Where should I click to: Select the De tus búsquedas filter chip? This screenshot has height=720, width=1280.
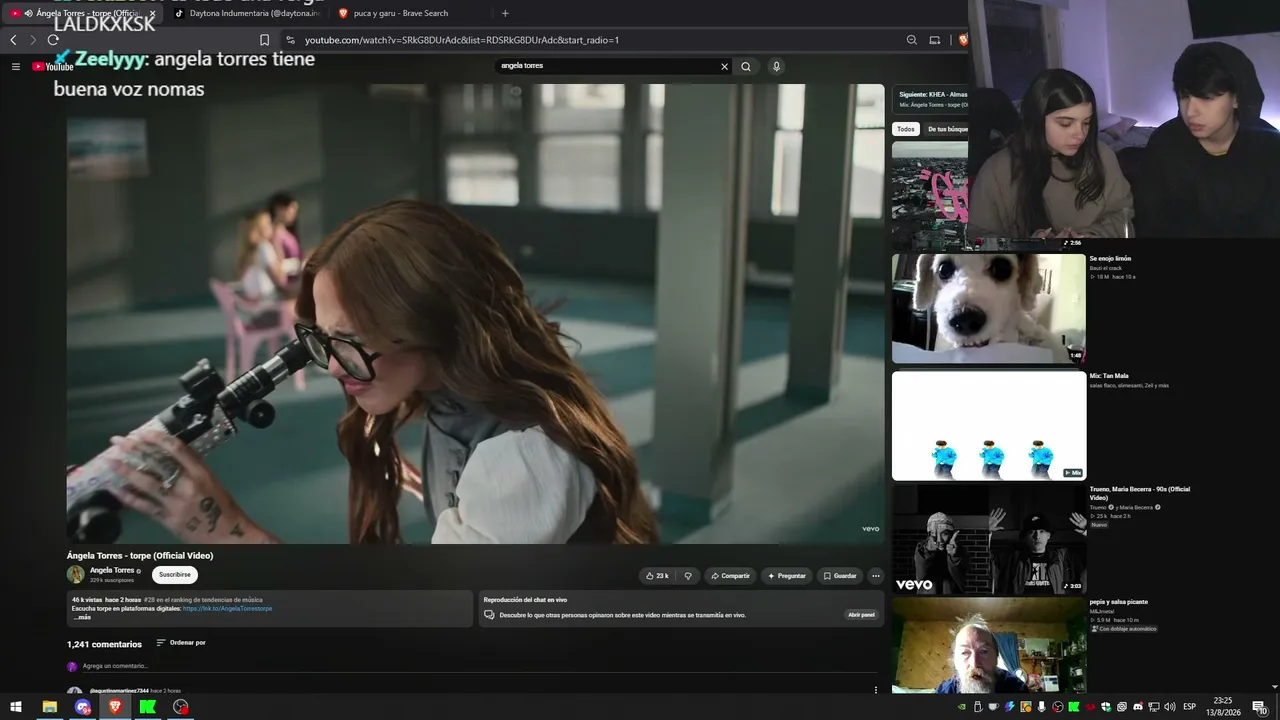947,129
